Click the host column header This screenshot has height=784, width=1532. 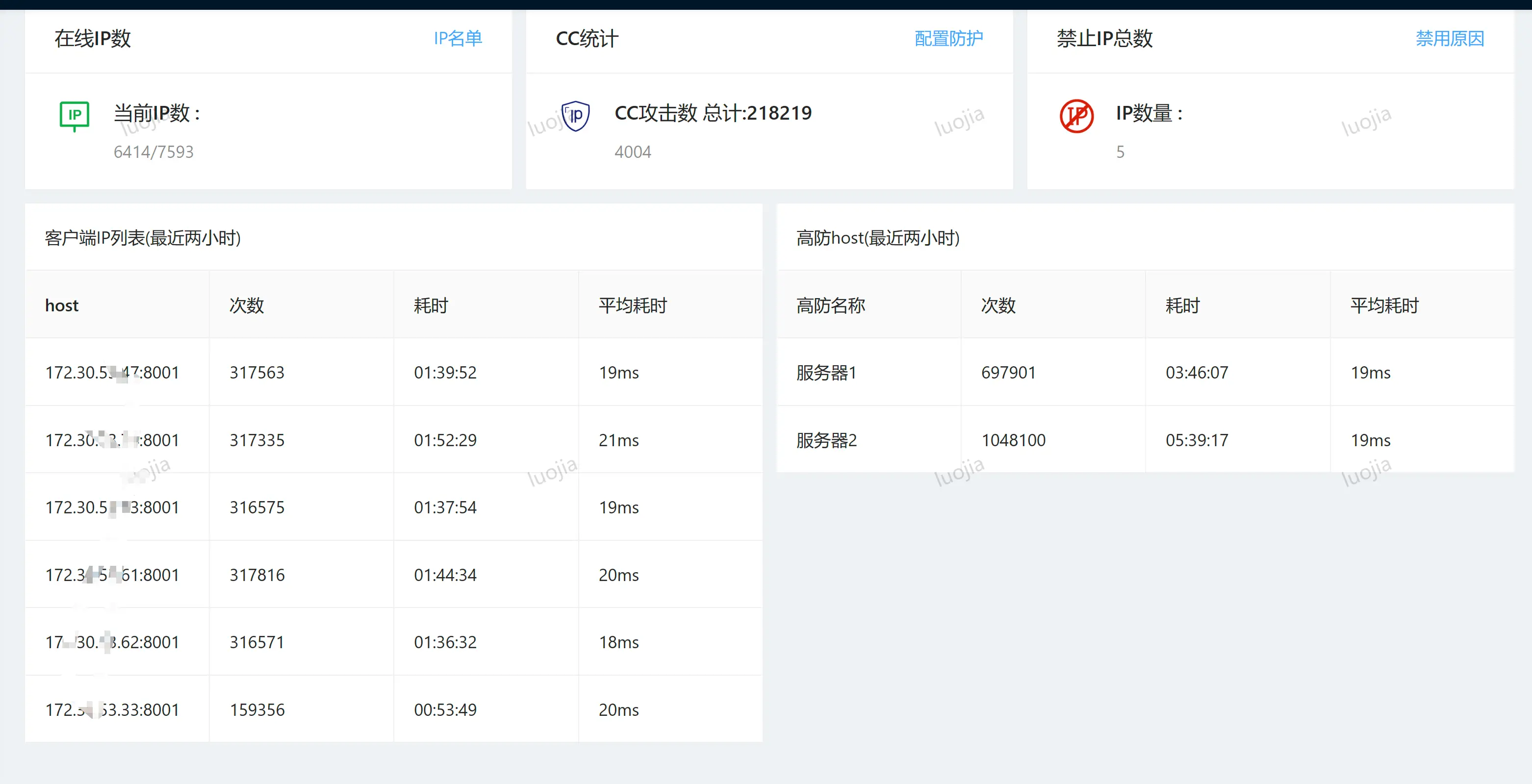(x=62, y=305)
